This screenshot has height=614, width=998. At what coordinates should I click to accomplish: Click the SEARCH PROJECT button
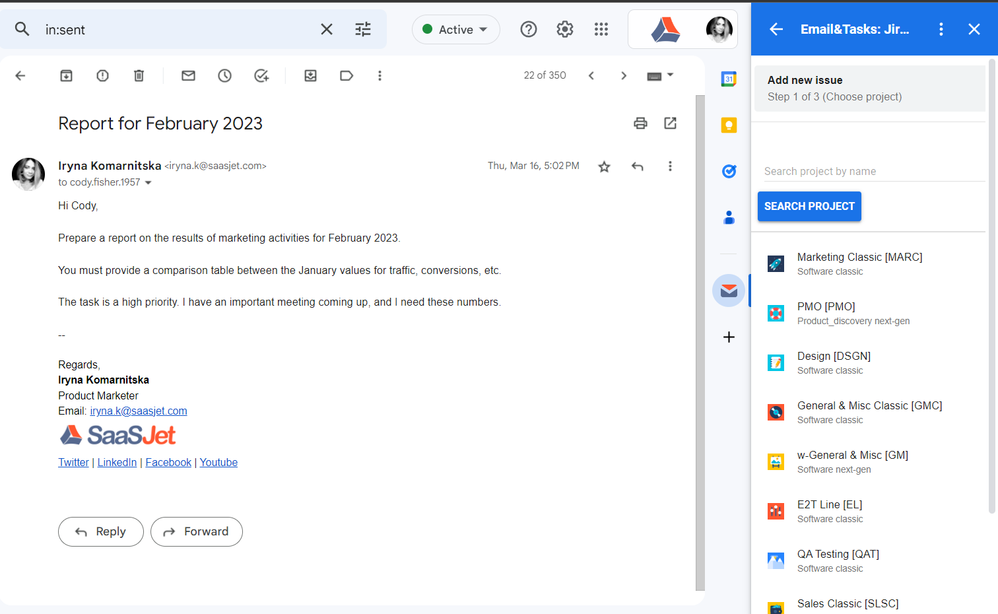(x=809, y=206)
